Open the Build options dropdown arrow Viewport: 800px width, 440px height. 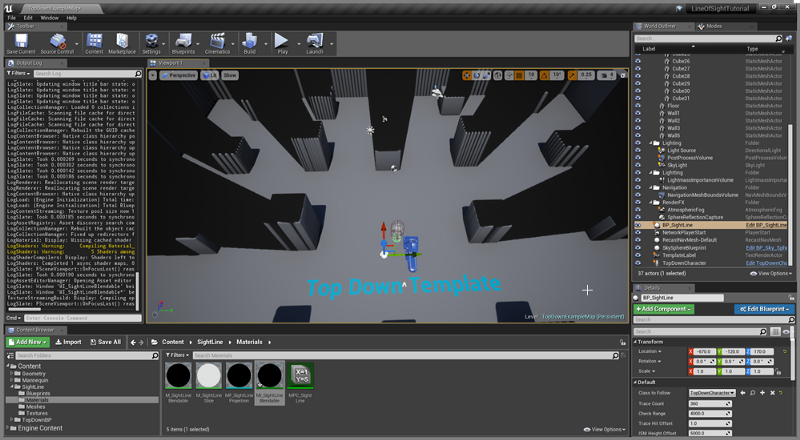coord(265,44)
